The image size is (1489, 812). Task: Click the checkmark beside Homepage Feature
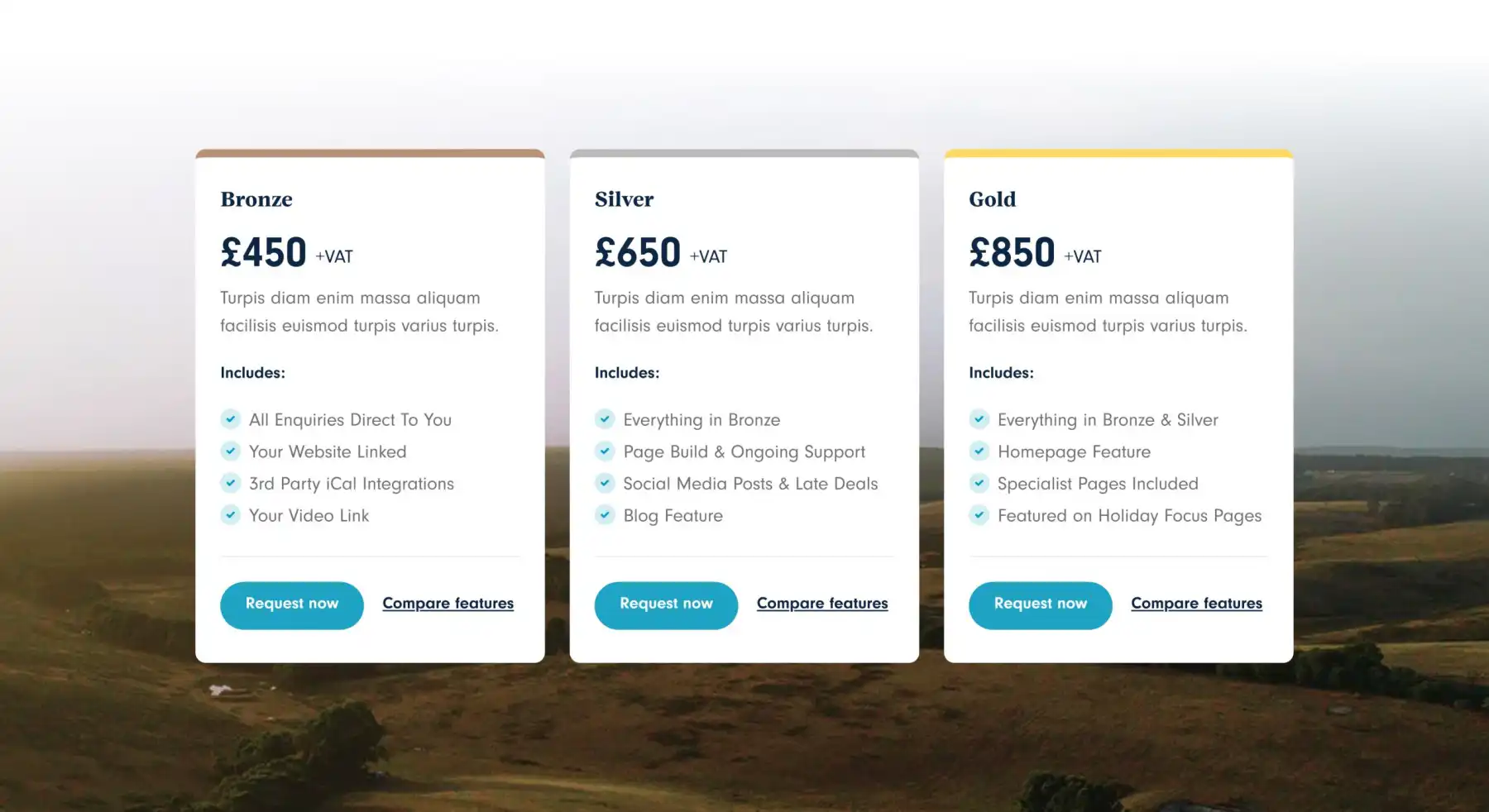point(979,451)
